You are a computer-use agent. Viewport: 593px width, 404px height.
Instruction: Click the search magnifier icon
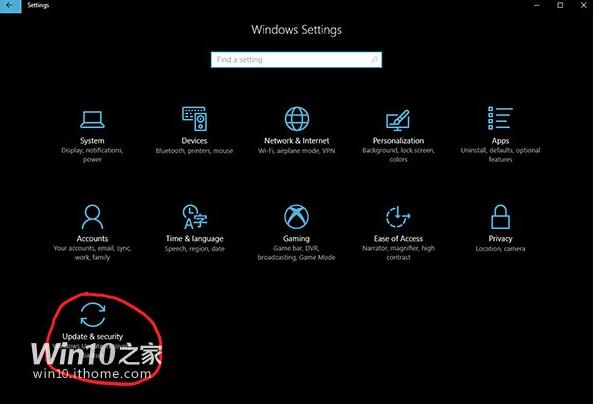(374, 59)
